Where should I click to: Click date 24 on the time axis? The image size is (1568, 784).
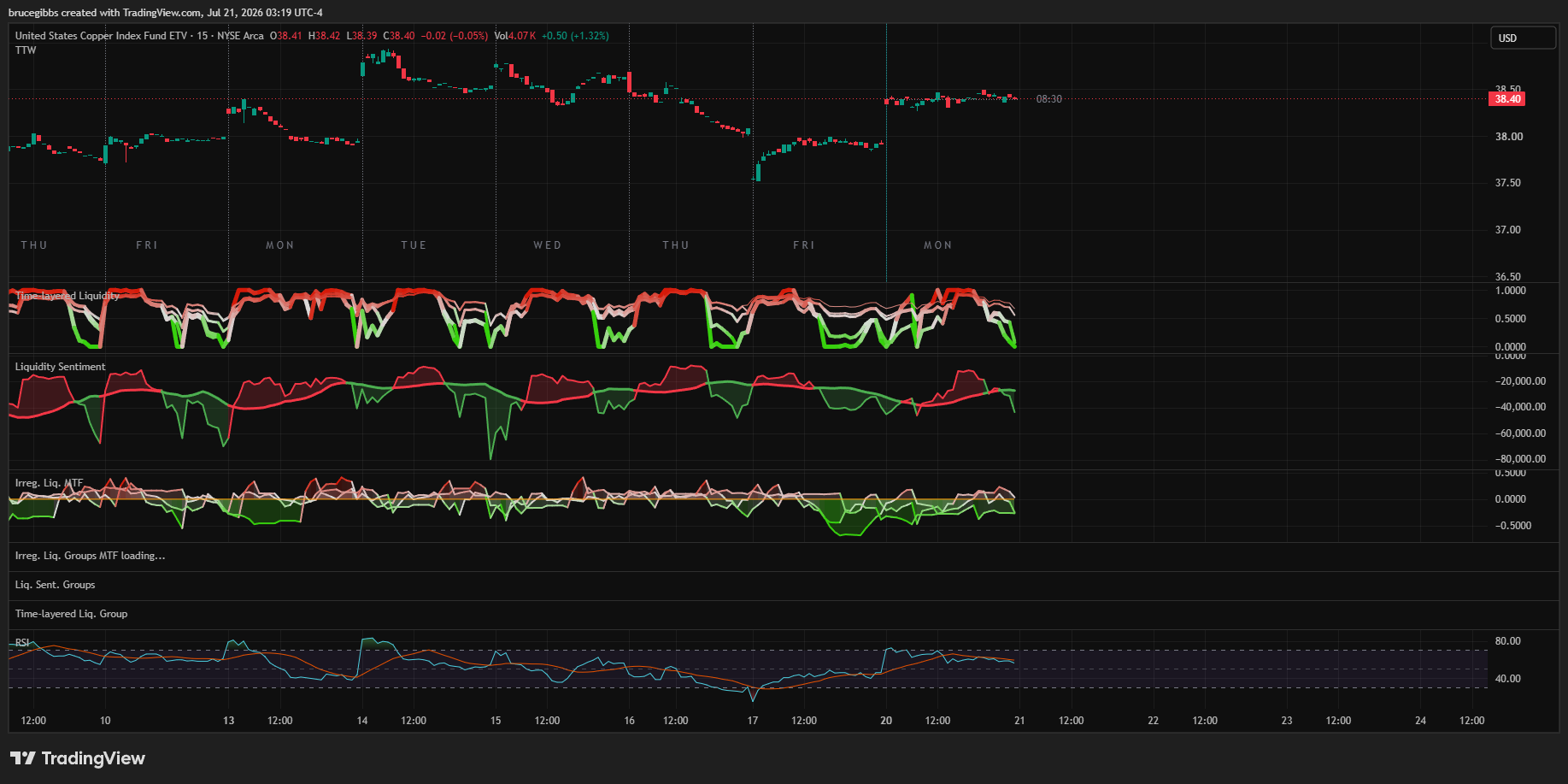[1420, 721]
